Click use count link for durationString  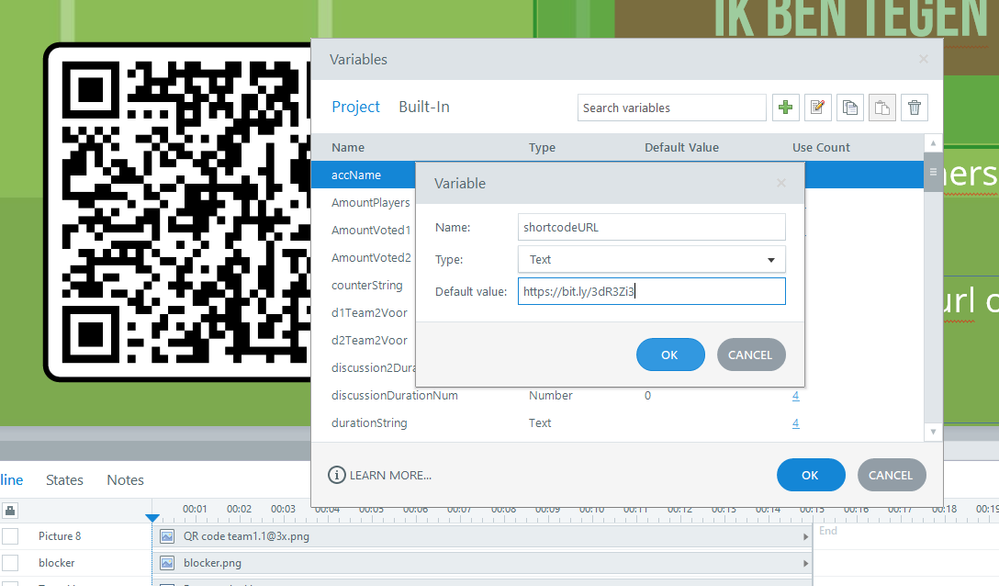pyautogui.click(x=796, y=424)
